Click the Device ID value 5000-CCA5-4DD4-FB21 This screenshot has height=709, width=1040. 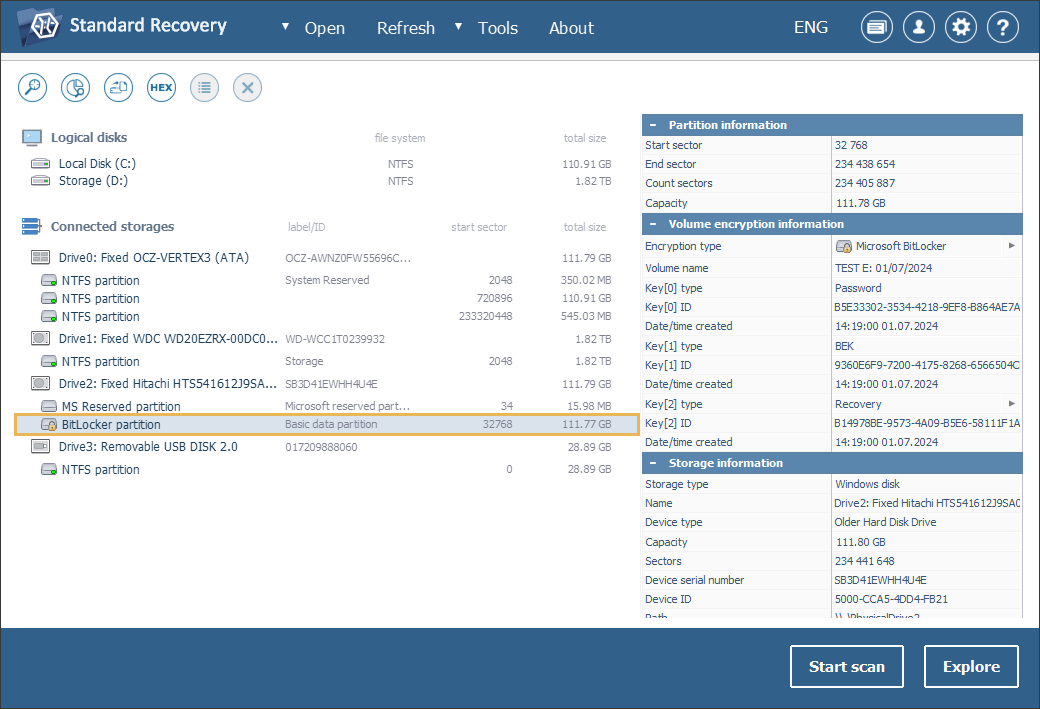[x=891, y=599]
